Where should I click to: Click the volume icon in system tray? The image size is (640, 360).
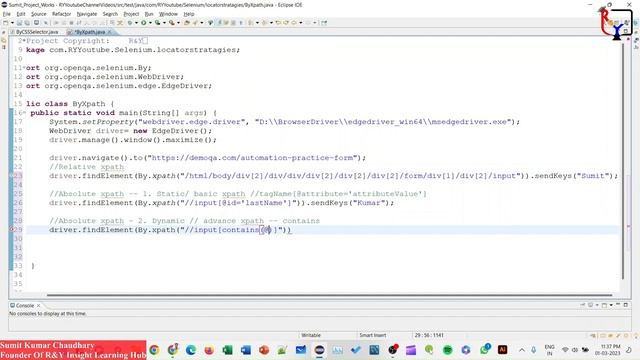point(575,350)
